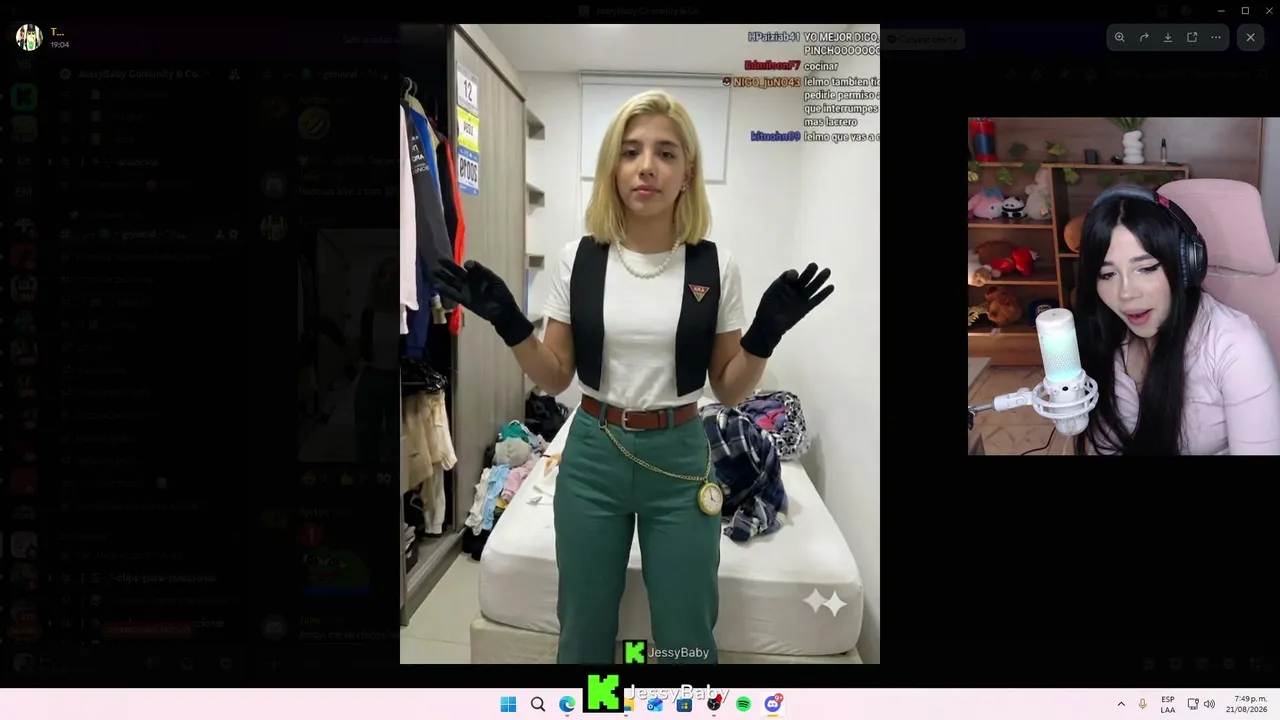Screen dimensions: 1280x720
Task: Open the three-dot more options menu
Action: pos(1216,37)
